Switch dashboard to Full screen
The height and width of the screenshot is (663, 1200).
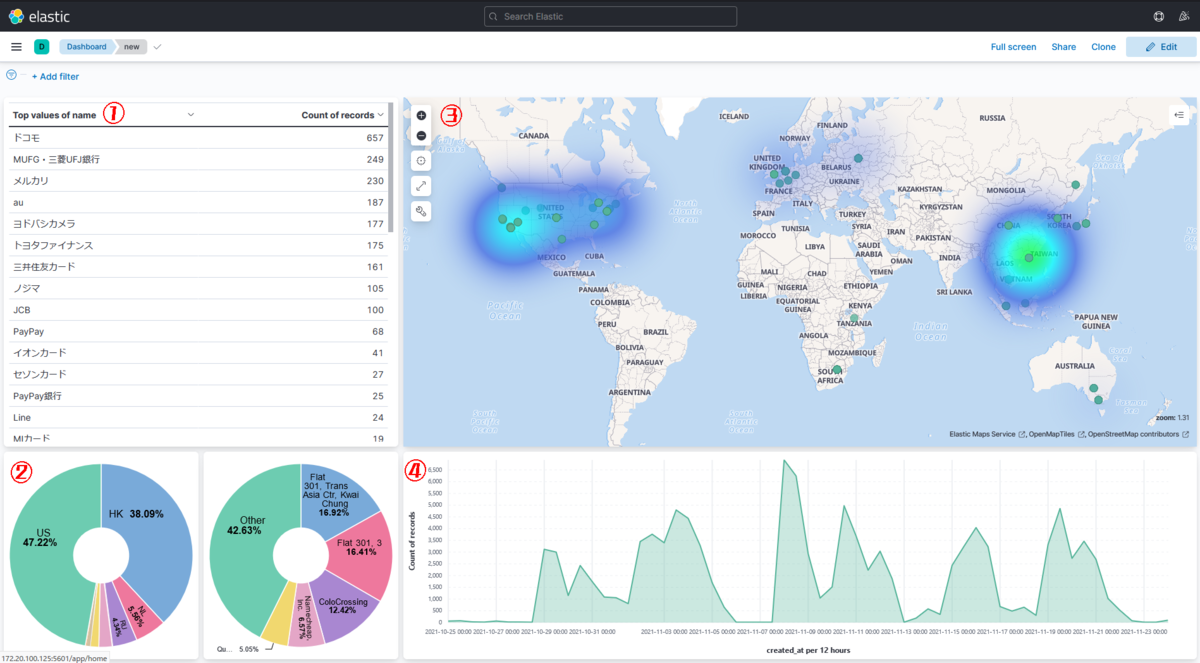(x=1013, y=47)
